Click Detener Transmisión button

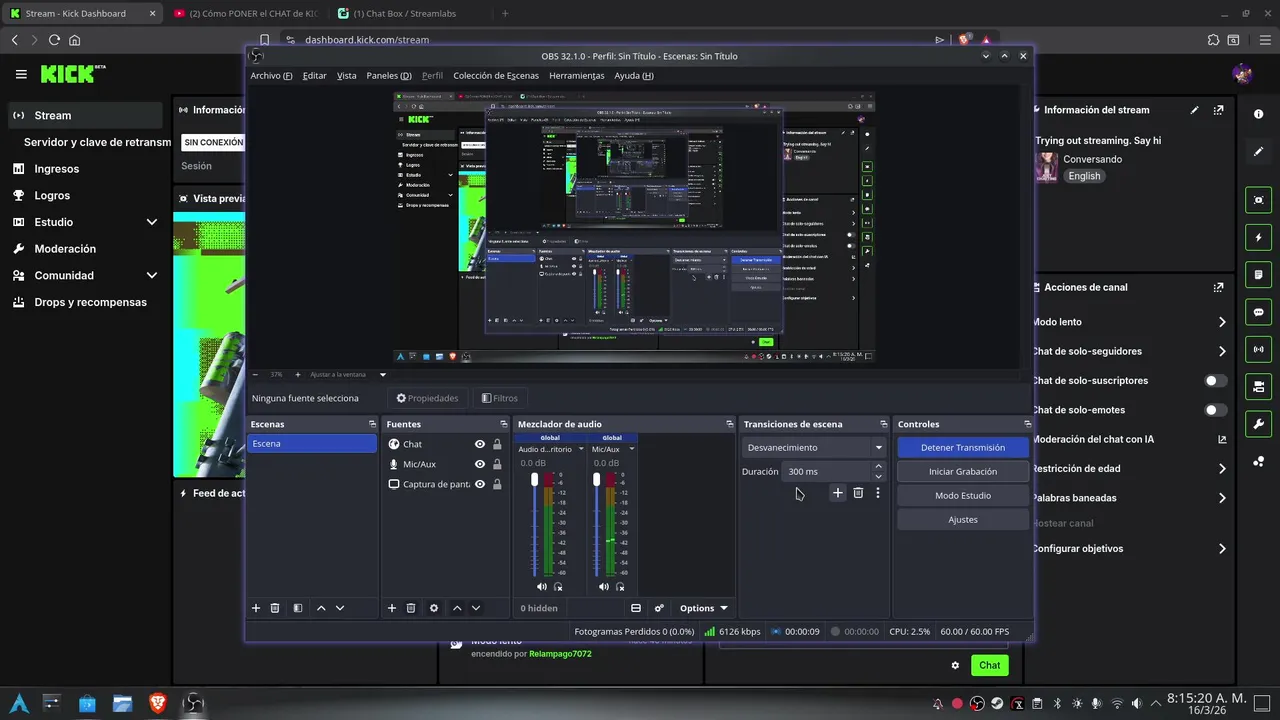[963, 447]
